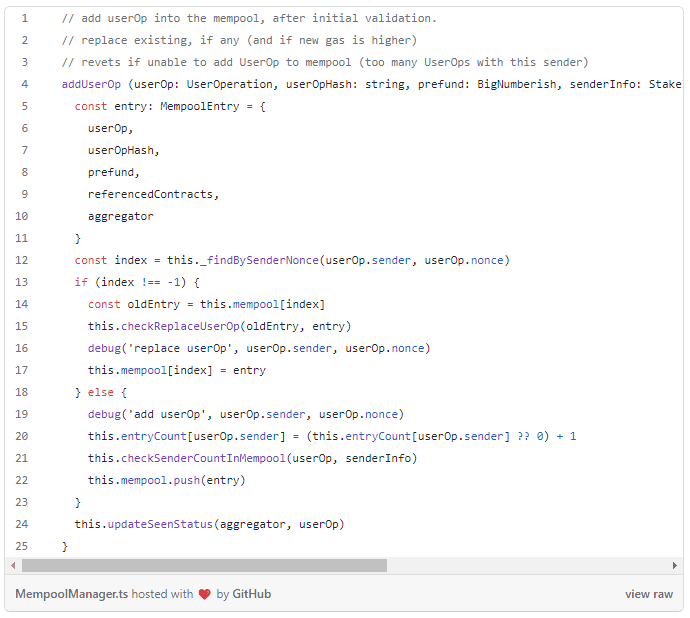The image size is (690, 618).
Task: Open the GitHub link in footer
Action: 251,594
